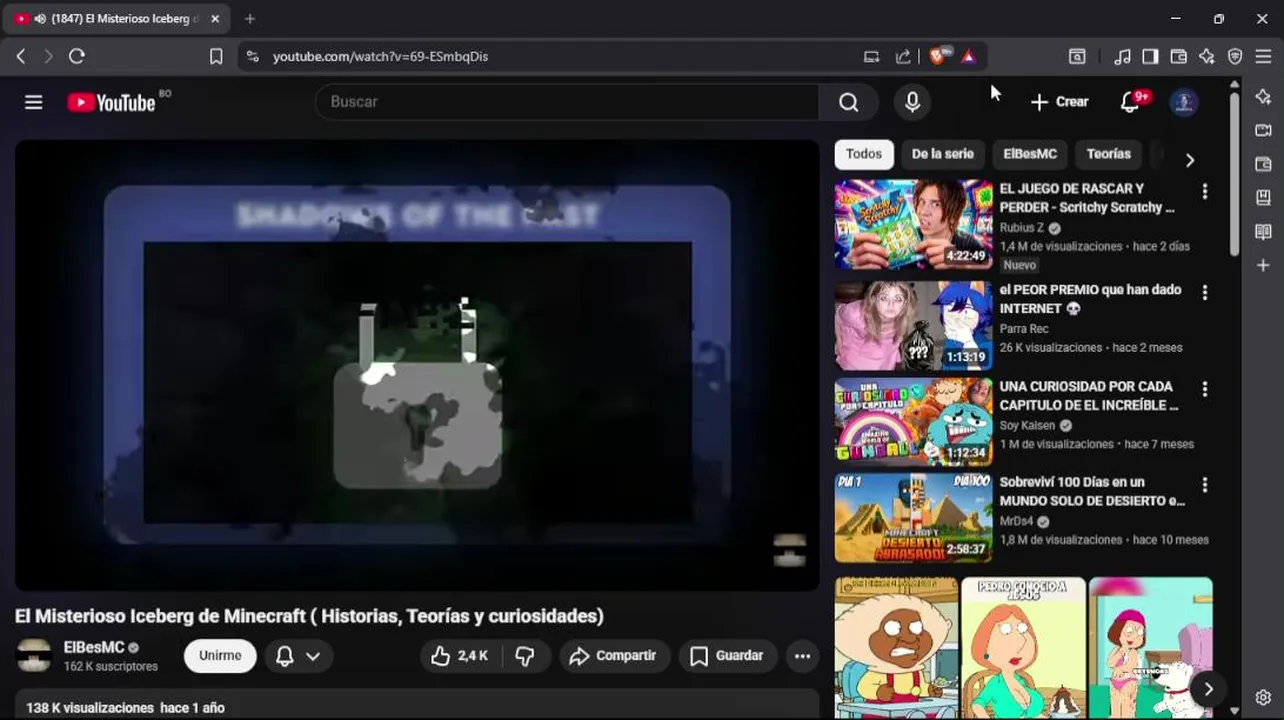
Task: View site information in address bar
Action: pos(253,57)
